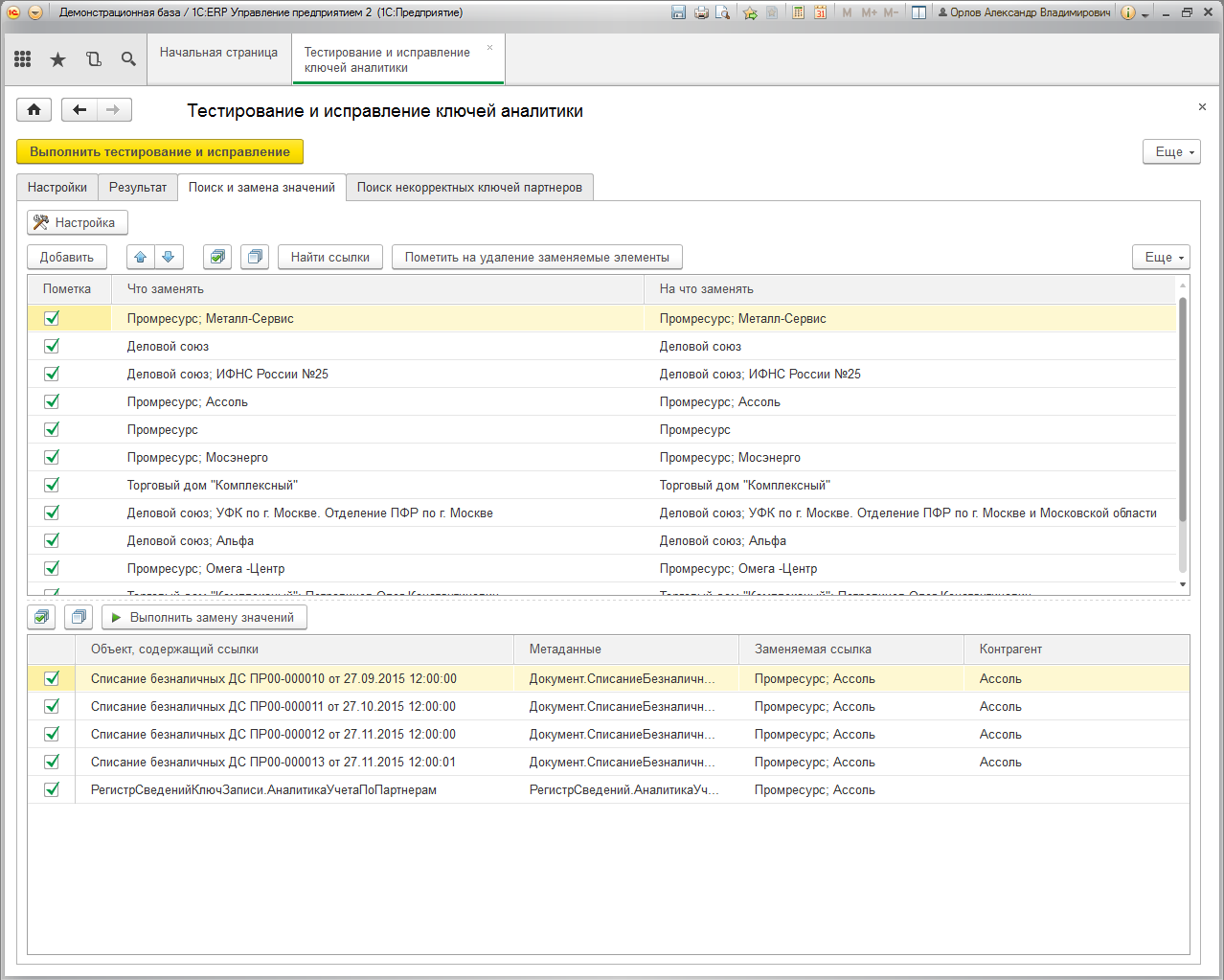Toggle checkbox for Промресурс; Металл-Сервис row

[52, 318]
